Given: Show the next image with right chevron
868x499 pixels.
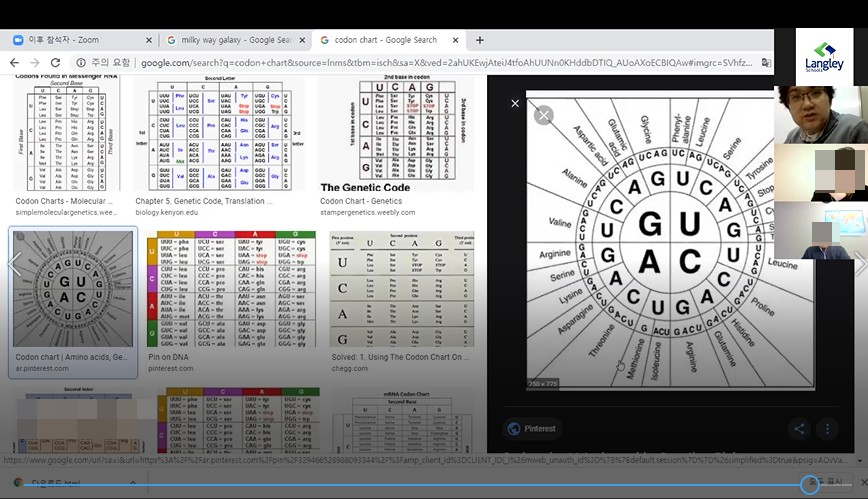Looking at the screenshot, I should [860, 264].
